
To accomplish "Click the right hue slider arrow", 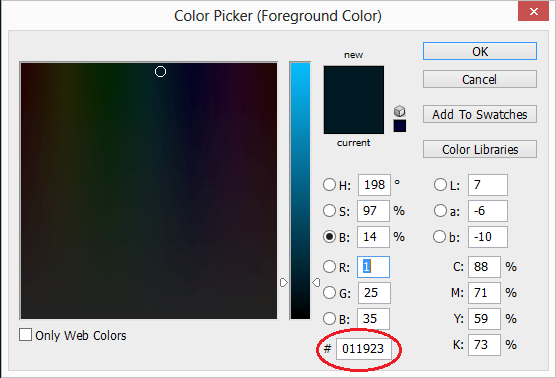I will (316, 283).
